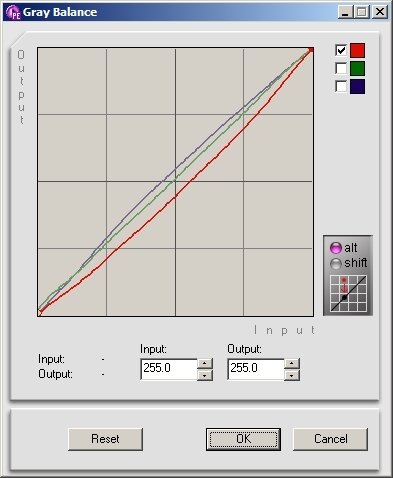
Task: Increase Output value with up arrow
Action: pyautogui.click(x=292, y=363)
